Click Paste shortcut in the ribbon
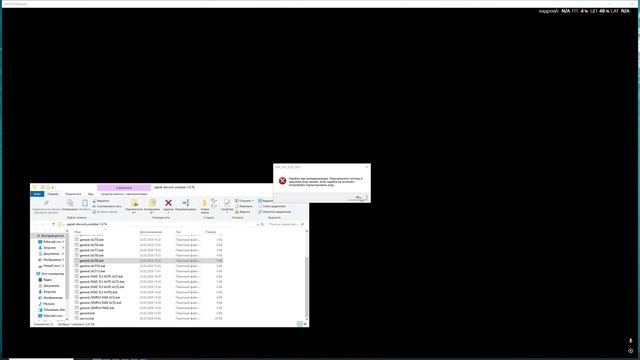Screen dimensions: 640x360 [105, 212]
